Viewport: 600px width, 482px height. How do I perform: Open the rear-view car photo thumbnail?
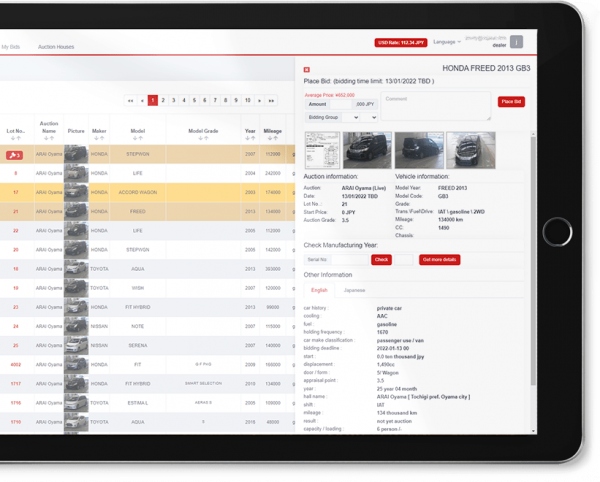click(x=419, y=150)
